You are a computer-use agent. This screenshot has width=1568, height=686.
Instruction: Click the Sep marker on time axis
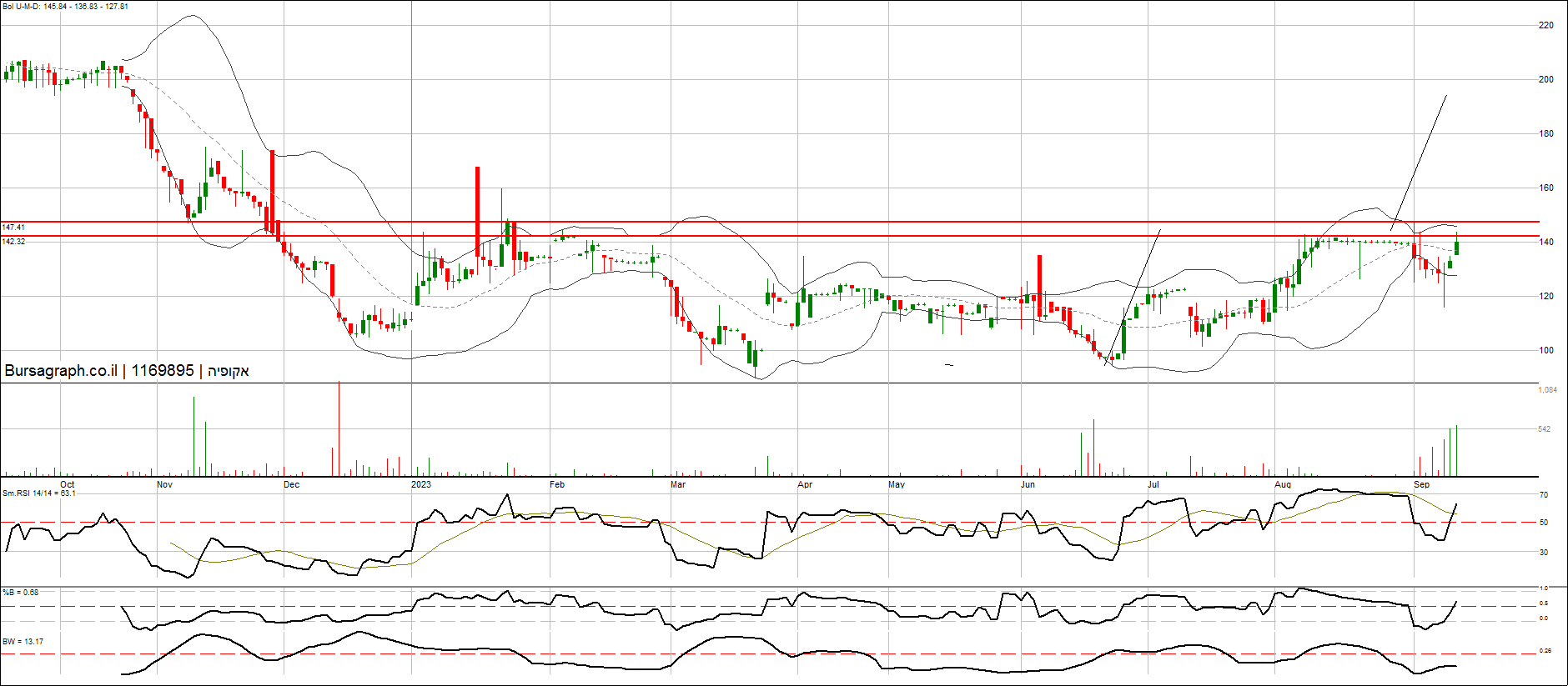(x=1421, y=484)
